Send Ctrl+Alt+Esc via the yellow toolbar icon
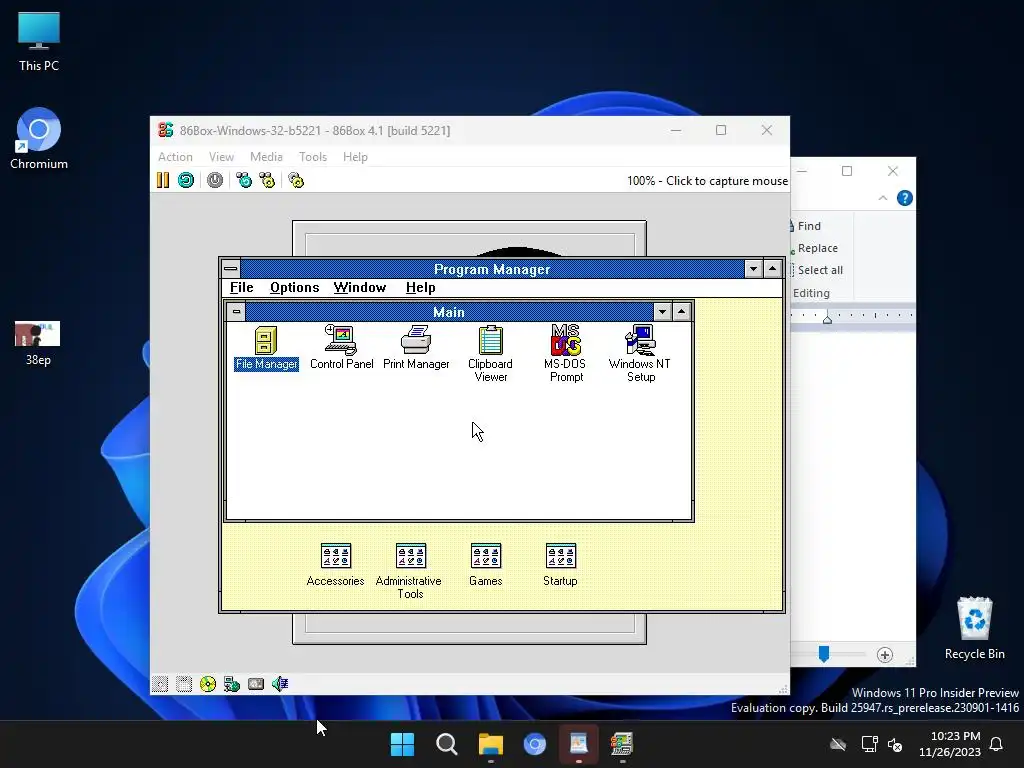Screen dimensions: 1024x768 267,180
